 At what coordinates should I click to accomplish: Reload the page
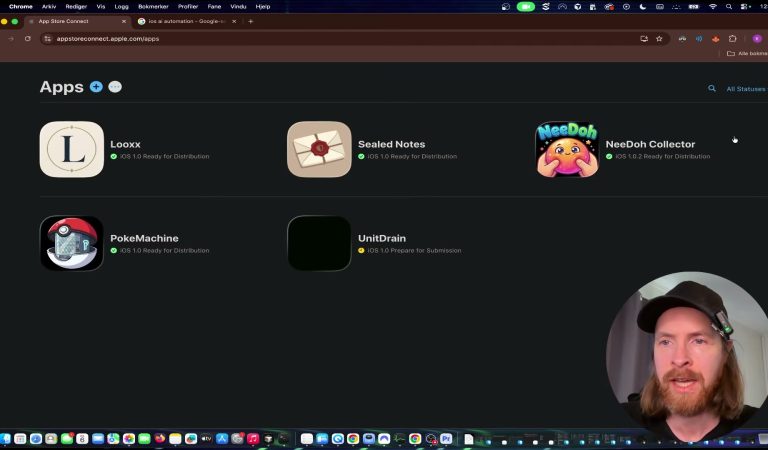point(28,39)
